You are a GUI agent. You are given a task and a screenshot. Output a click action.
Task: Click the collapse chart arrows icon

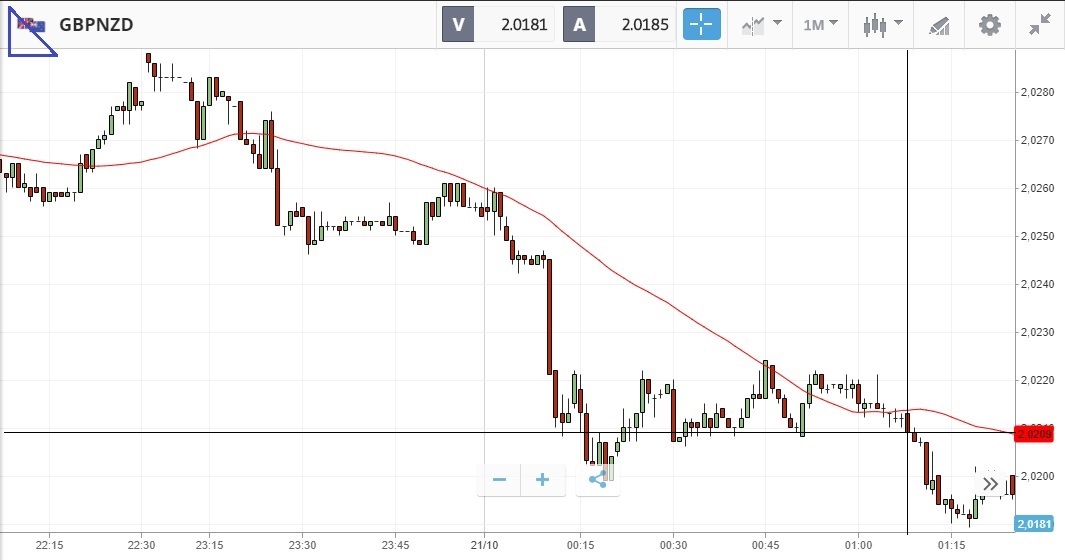(x=1040, y=24)
